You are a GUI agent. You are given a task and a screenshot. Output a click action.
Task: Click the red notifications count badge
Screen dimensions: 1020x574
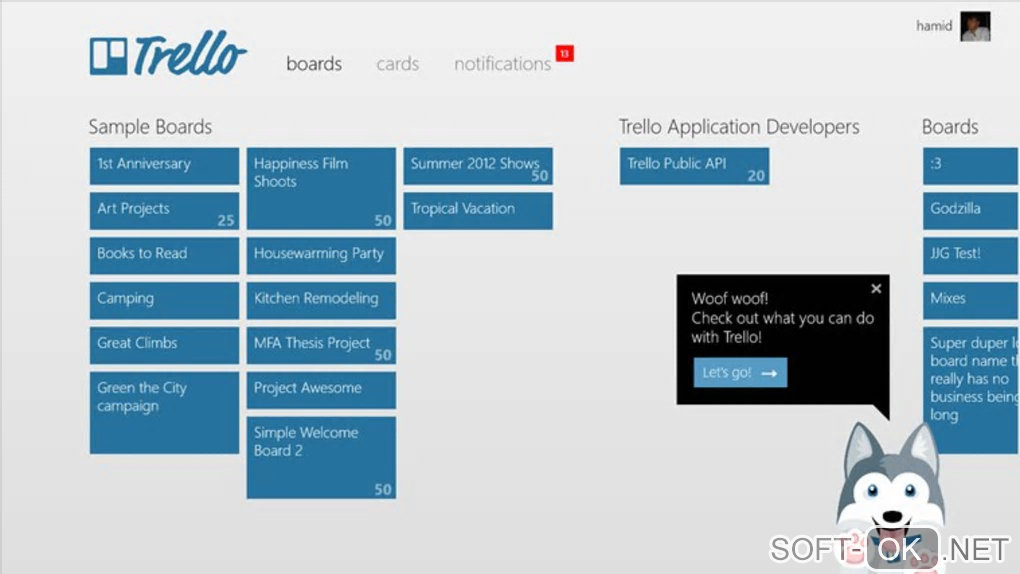(x=564, y=53)
